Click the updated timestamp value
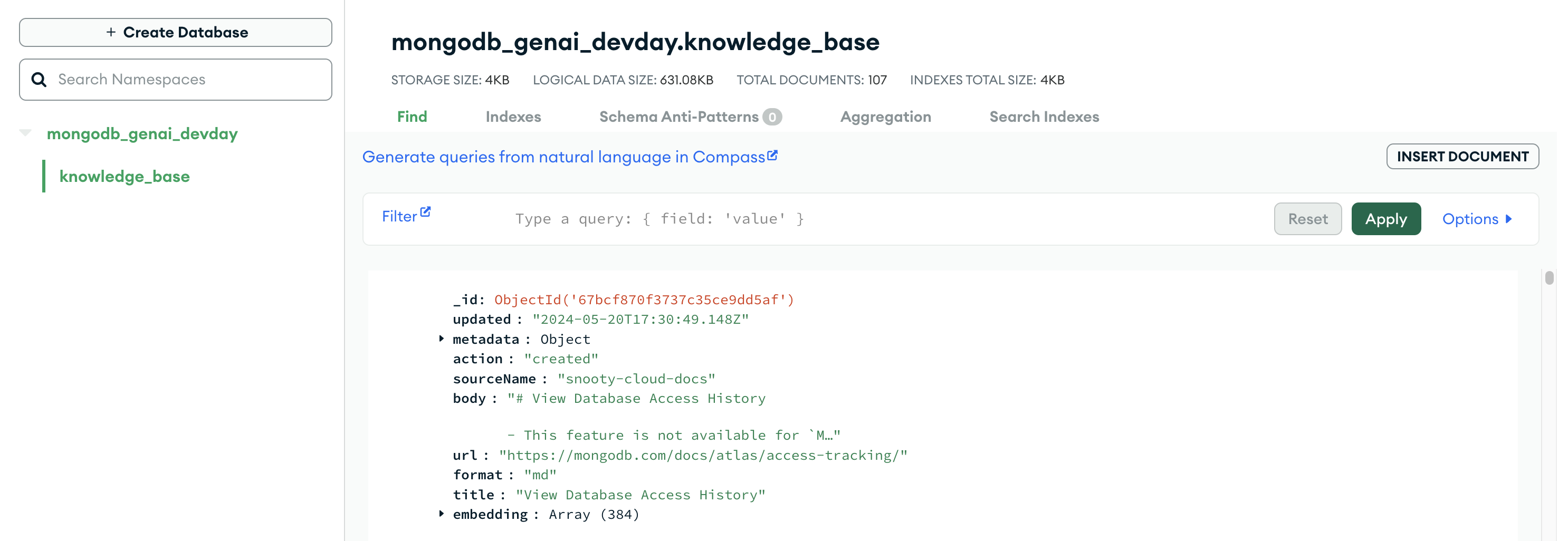1568x541 pixels. tap(640, 320)
